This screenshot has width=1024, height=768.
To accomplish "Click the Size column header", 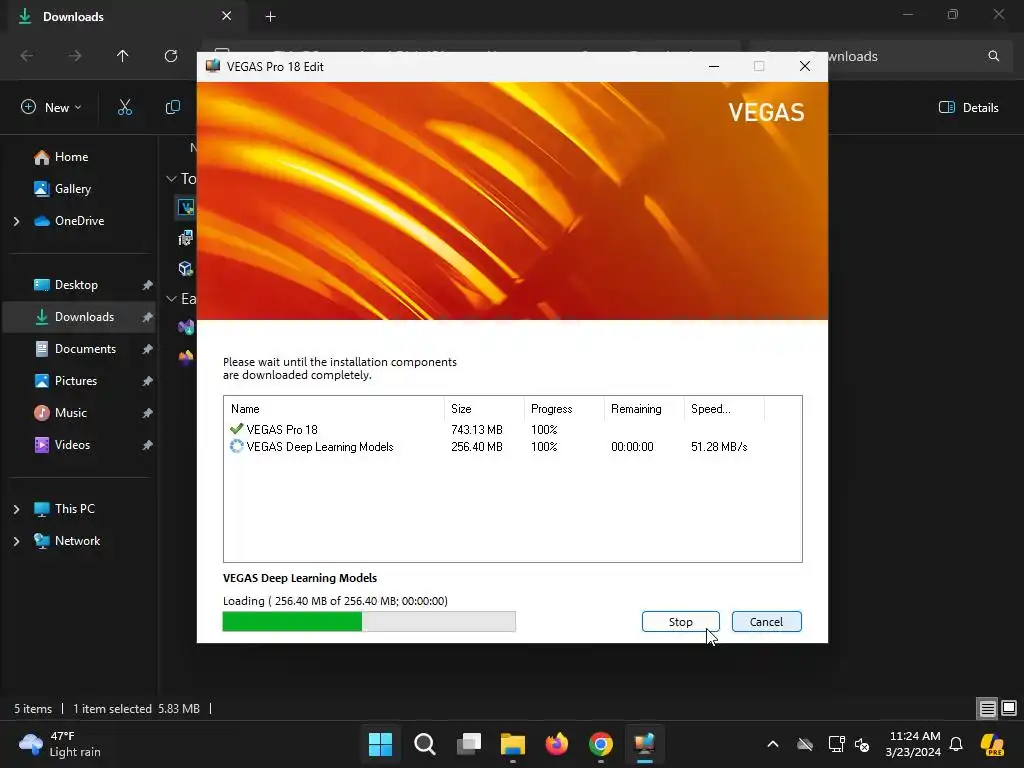I will point(484,409).
